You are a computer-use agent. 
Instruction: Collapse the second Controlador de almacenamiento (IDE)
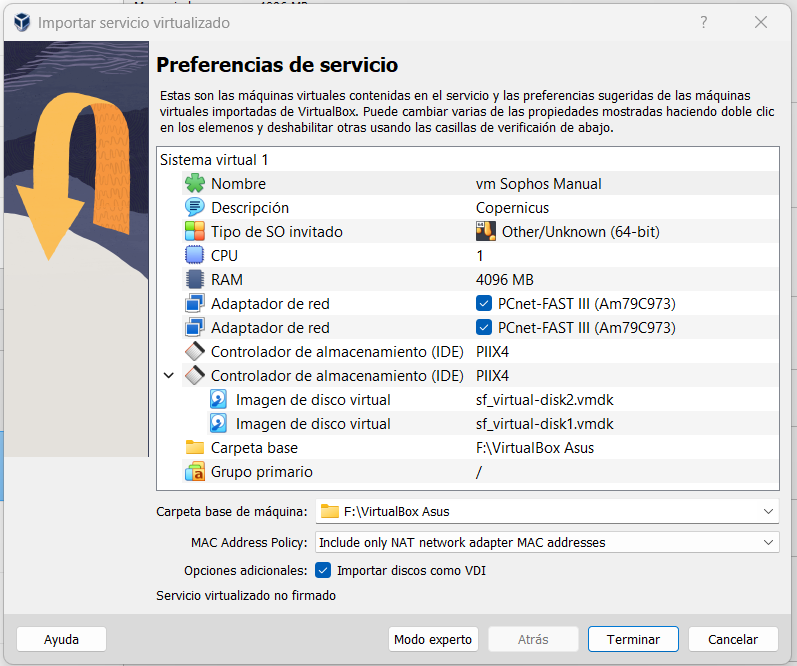(x=168, y=376)
